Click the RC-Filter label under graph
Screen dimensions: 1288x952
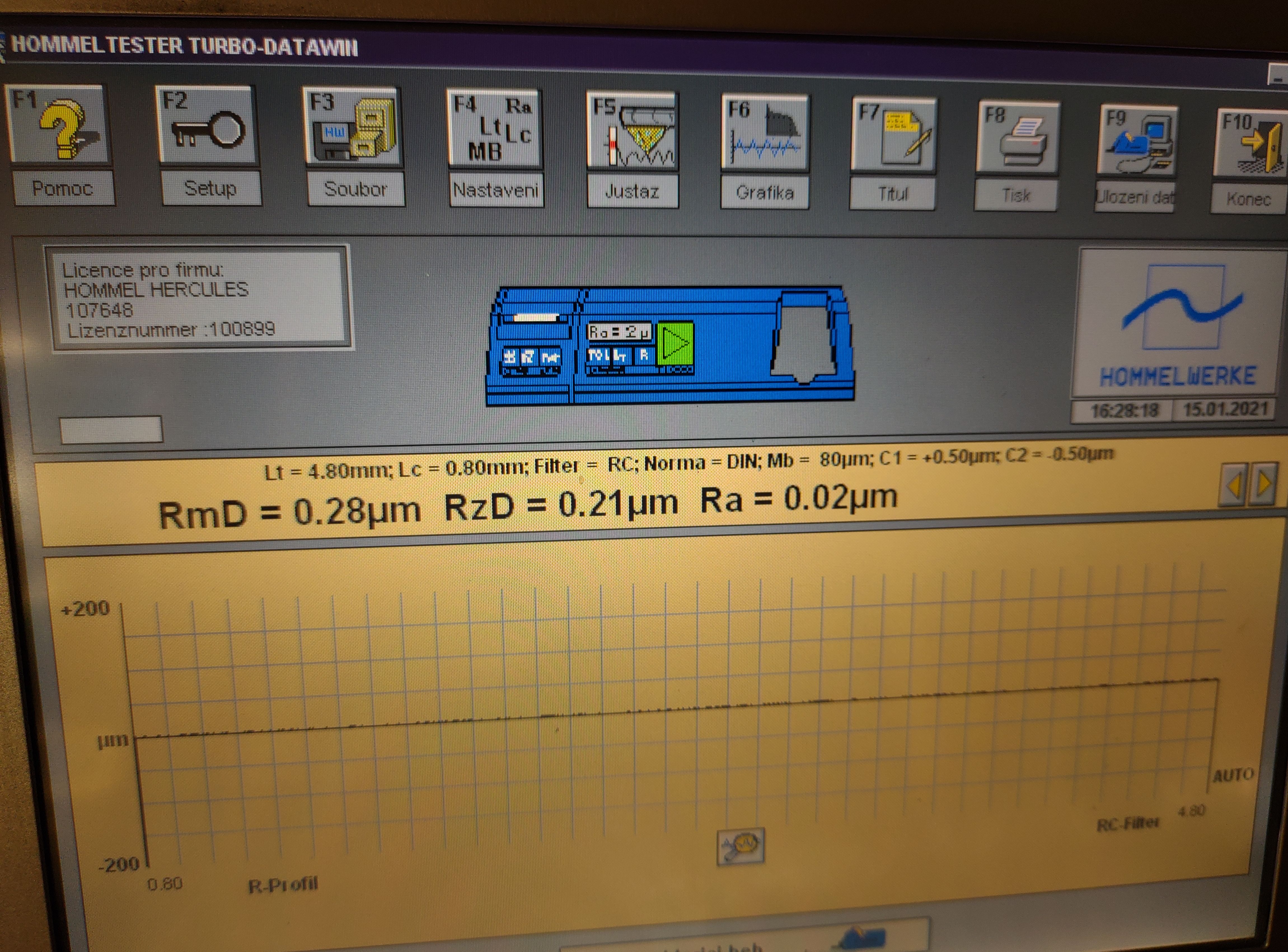(1127, 824)
